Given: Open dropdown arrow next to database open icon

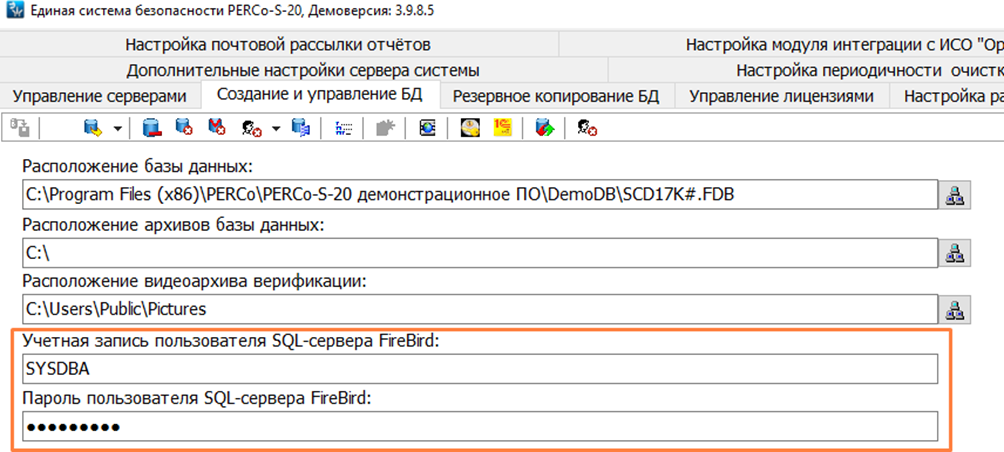Looking at the screenshot, I should (117, 129).
